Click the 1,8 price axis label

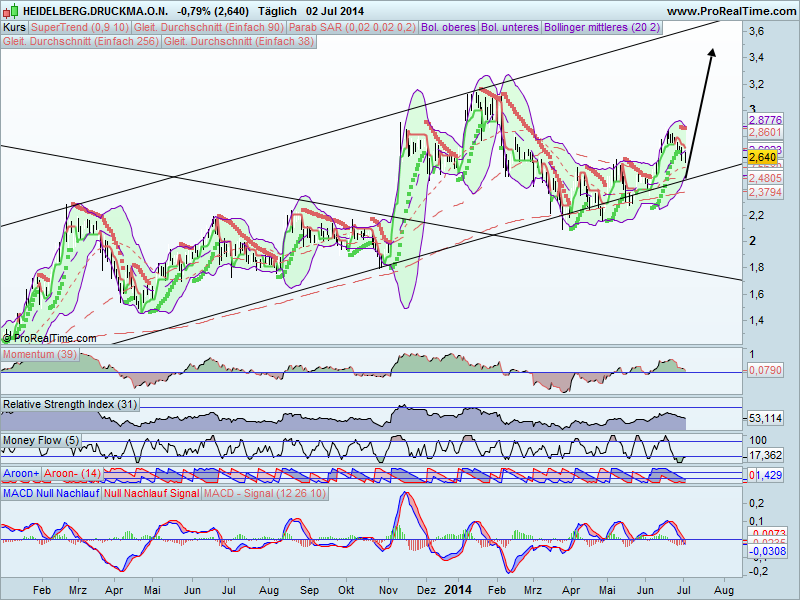[x=757, y=267]
